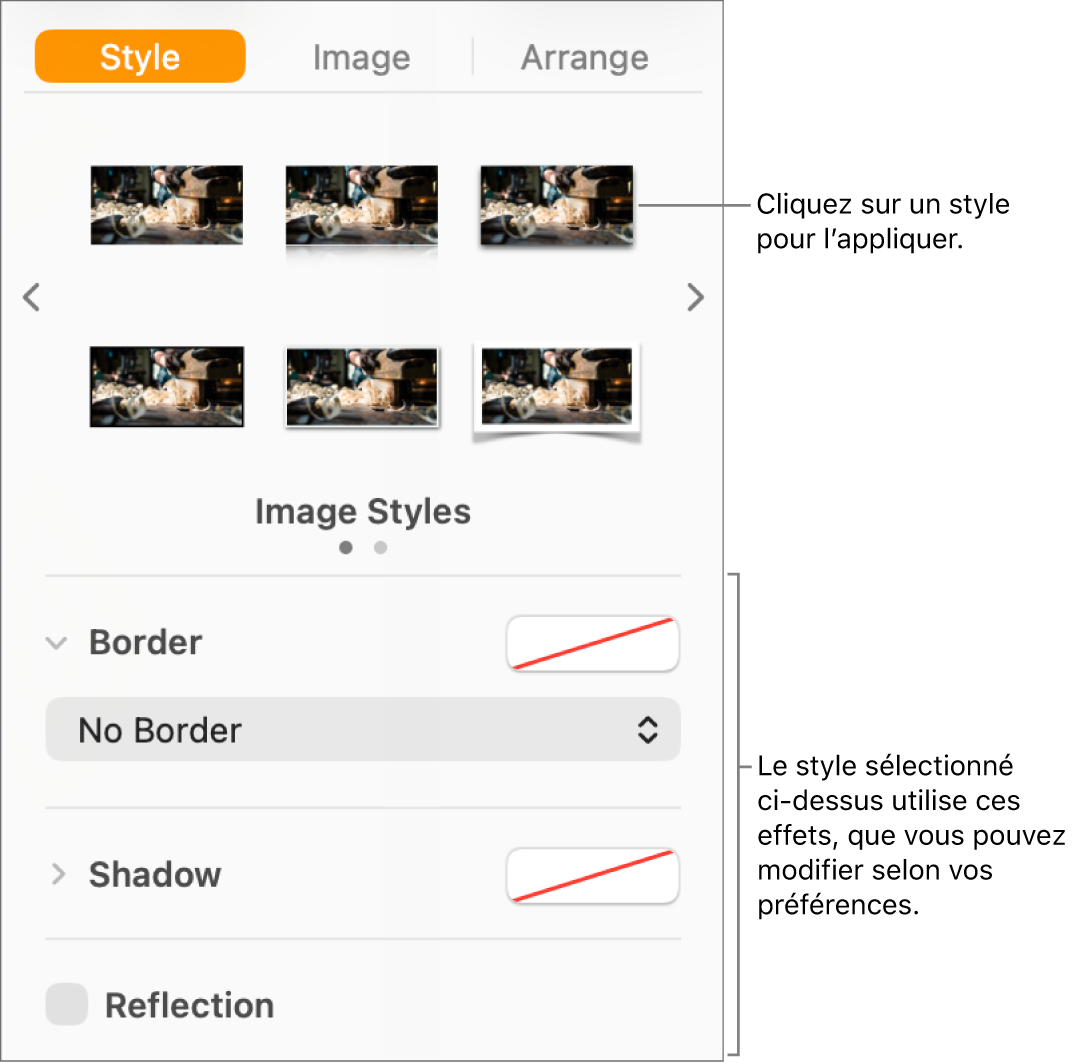Click the first page dot under Image Styles
Screen dimensions: 1081x1063
pyautogui.click(x=346, y=547)
